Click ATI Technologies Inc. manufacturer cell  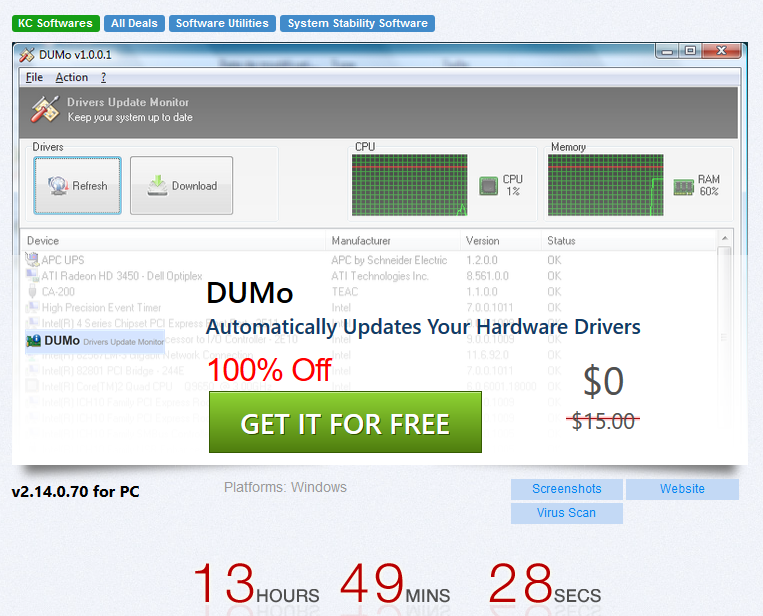[x=380, y=276]
